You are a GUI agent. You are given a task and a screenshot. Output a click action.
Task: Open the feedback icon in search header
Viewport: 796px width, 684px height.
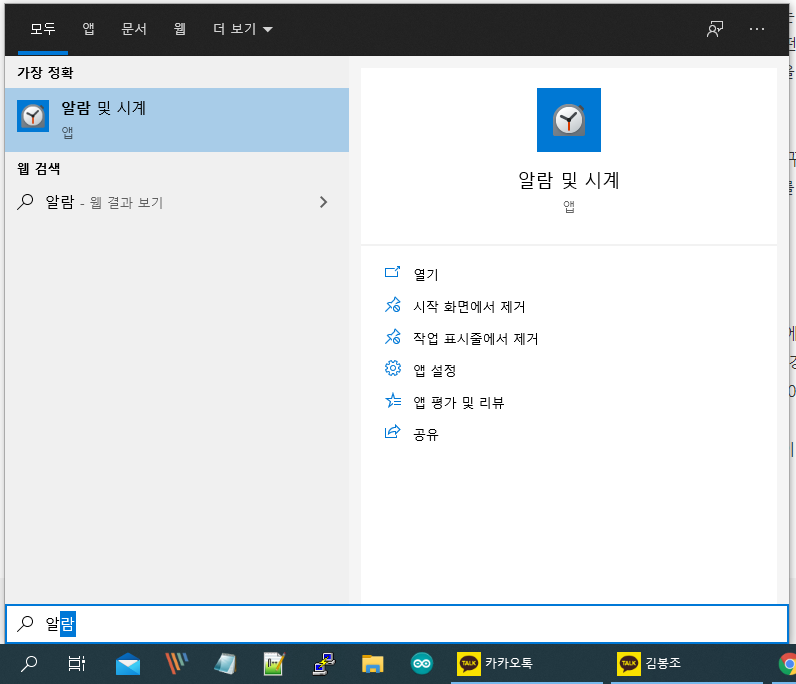point(715,29)
